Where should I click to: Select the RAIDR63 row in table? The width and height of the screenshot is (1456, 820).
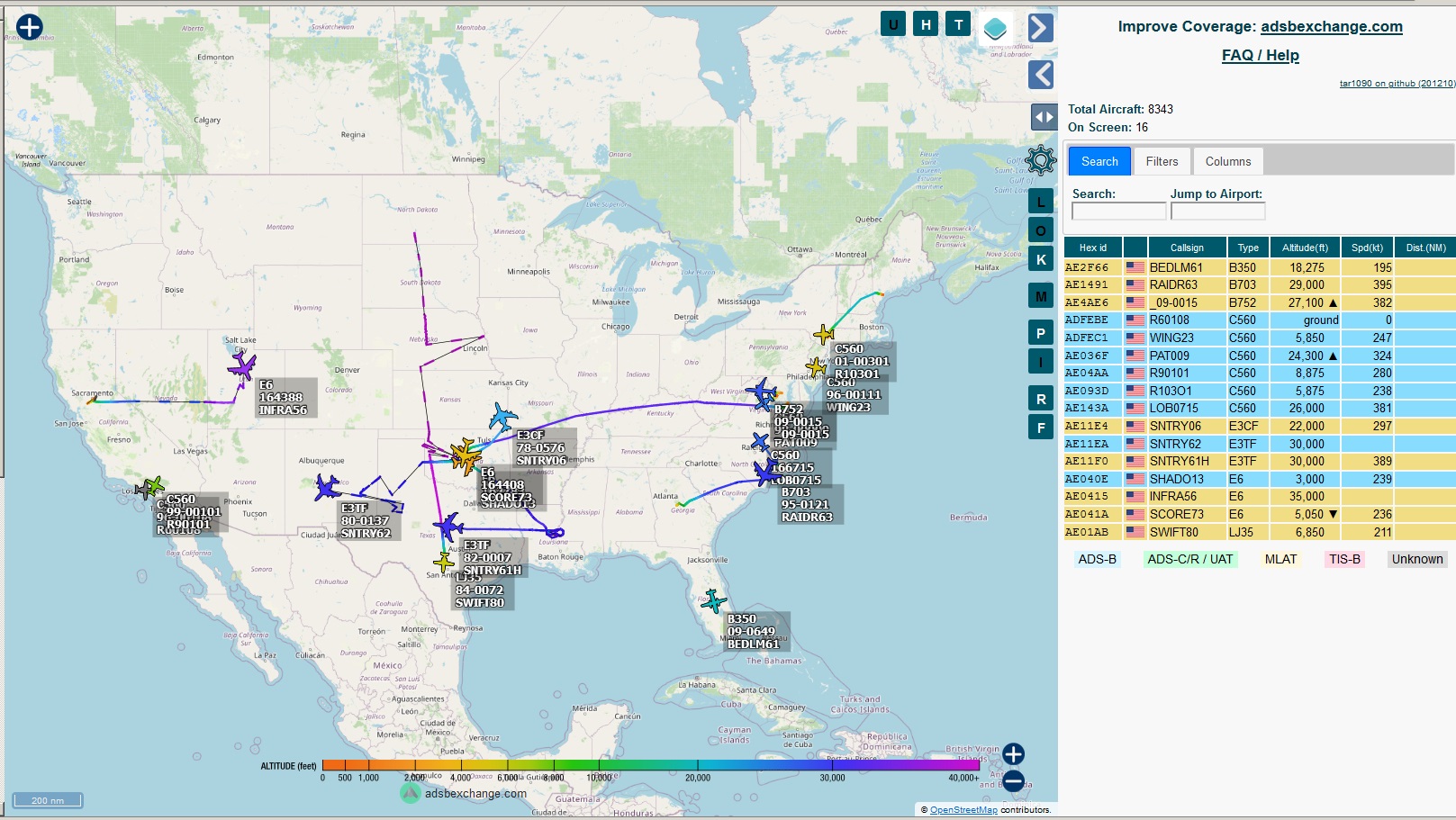(x=1260, y=284)
